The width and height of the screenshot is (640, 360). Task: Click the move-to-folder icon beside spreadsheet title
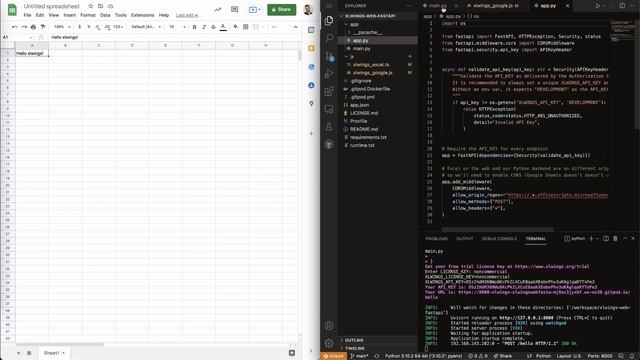(100, 6)
